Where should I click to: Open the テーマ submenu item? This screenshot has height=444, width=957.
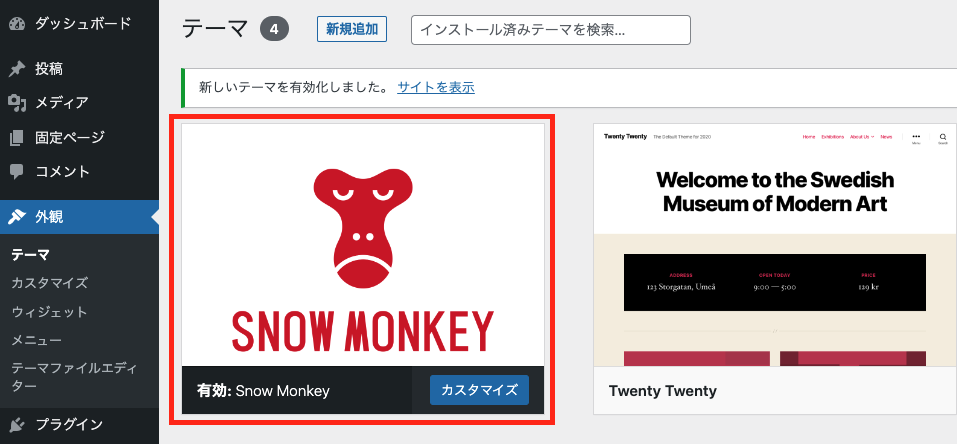(31, 255)
